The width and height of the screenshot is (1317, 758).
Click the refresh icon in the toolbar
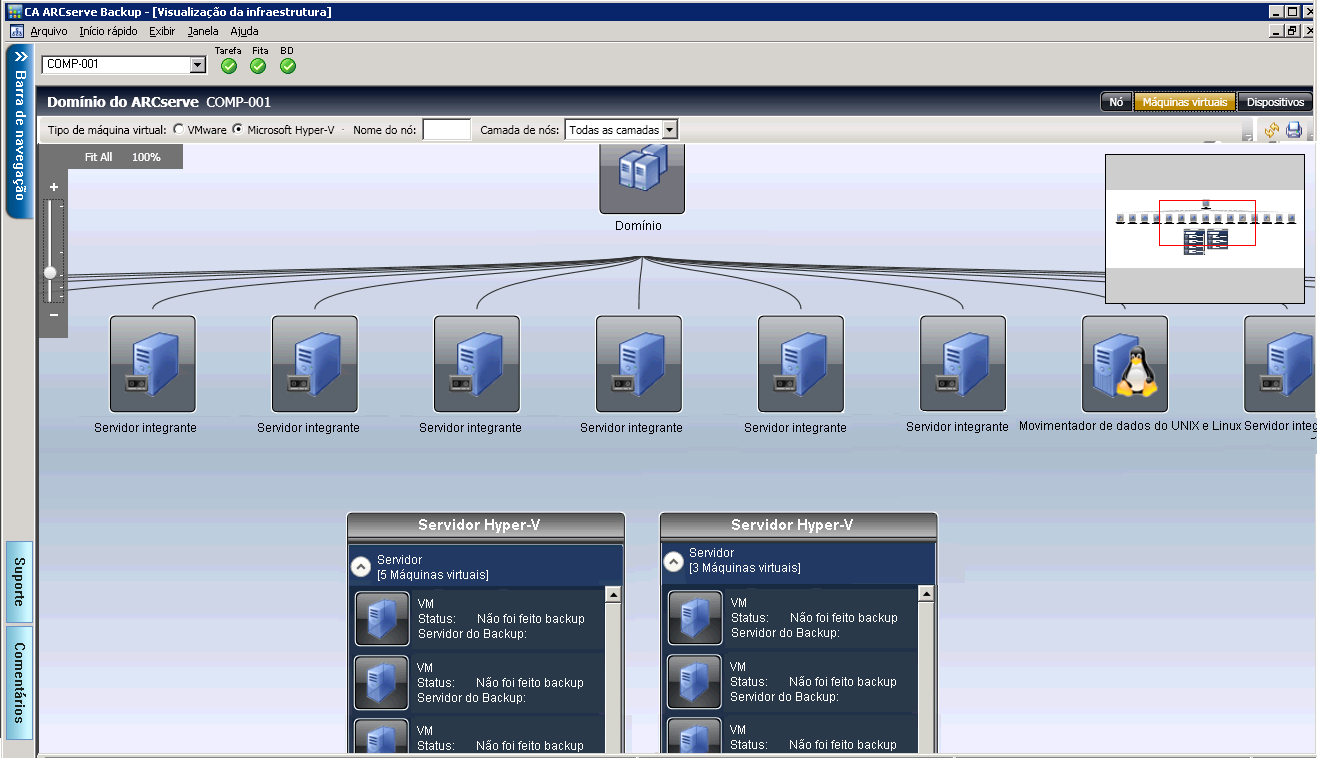click(x=1272, y=130)
